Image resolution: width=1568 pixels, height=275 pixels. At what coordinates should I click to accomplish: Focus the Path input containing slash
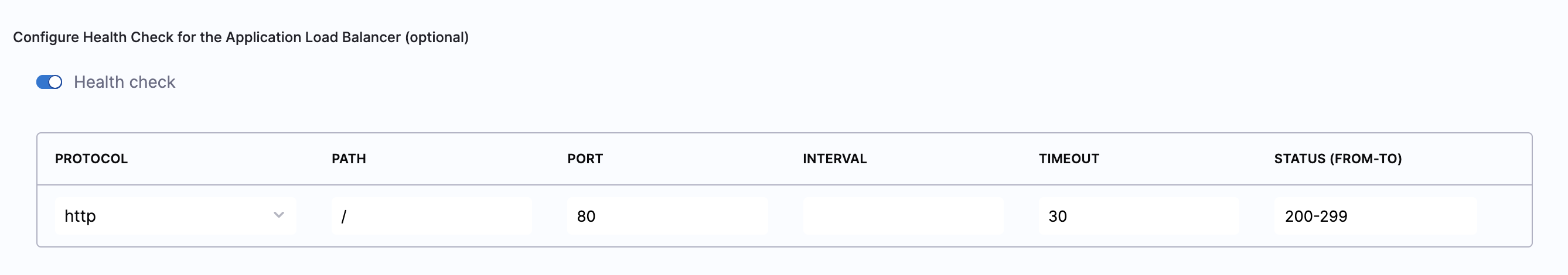(431, 216)
